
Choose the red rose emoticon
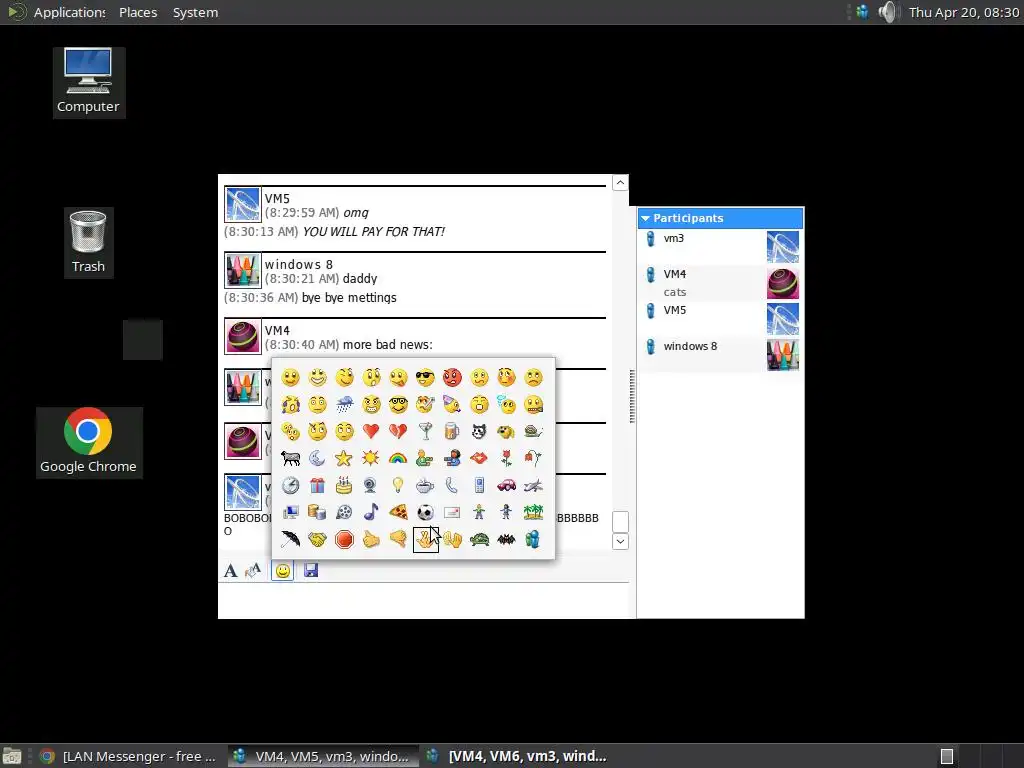click(506, 458)
